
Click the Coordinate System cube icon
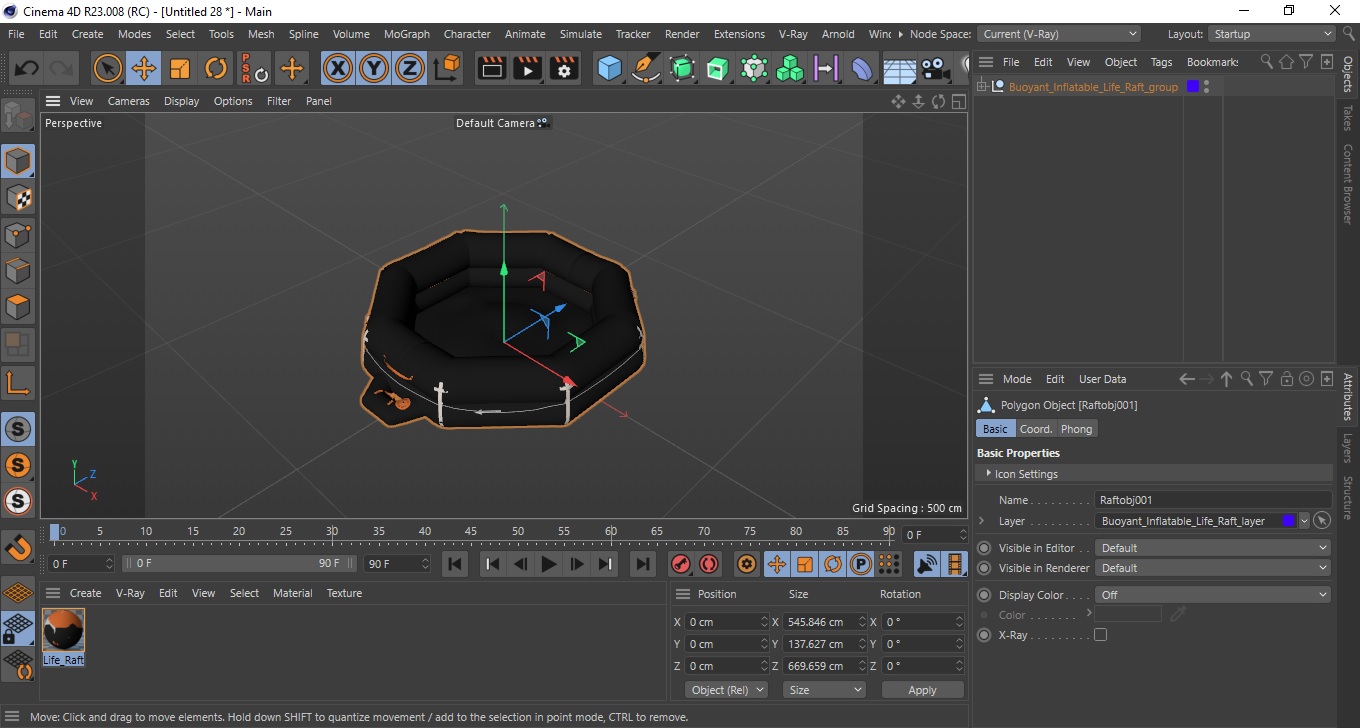[448, 68]
